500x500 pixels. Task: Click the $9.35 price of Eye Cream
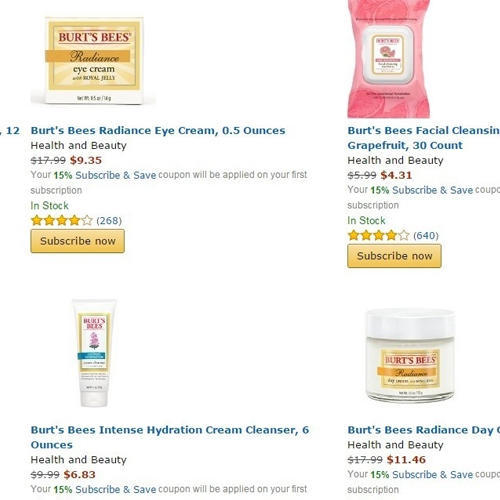pyautogui.click(x=86, y=160)
